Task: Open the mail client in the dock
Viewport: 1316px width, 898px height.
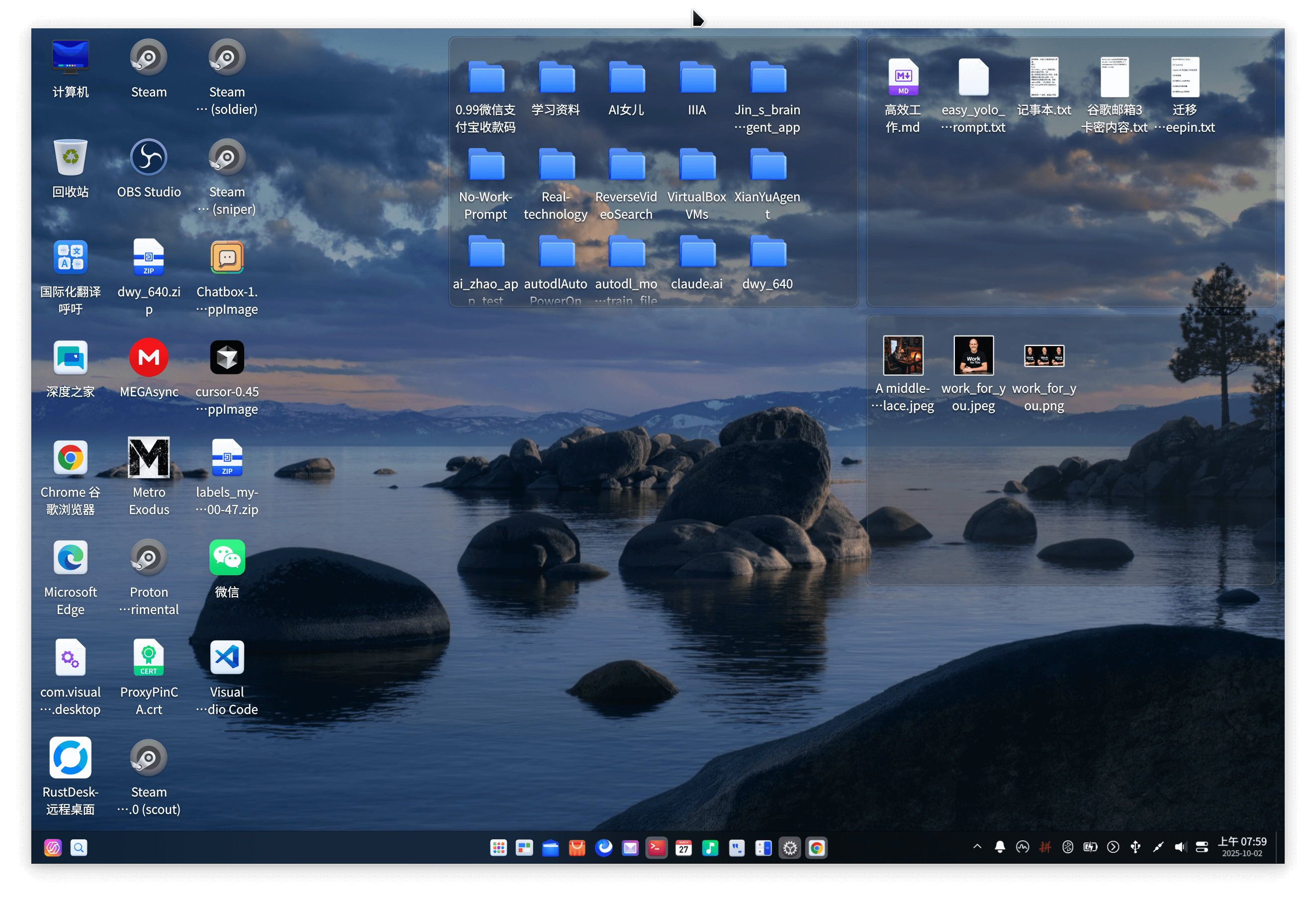Action: click(630, 848)
